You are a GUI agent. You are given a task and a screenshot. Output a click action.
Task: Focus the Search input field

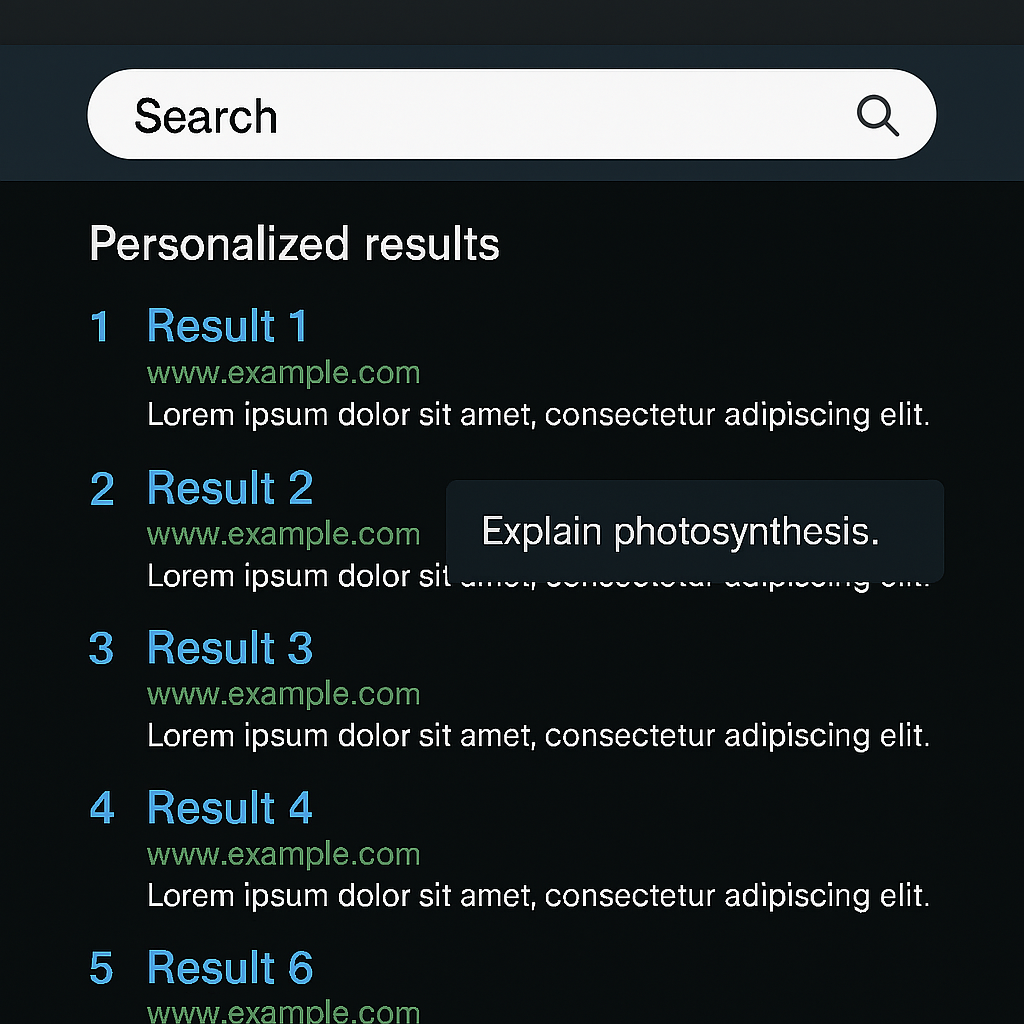(x=480, y=115)
